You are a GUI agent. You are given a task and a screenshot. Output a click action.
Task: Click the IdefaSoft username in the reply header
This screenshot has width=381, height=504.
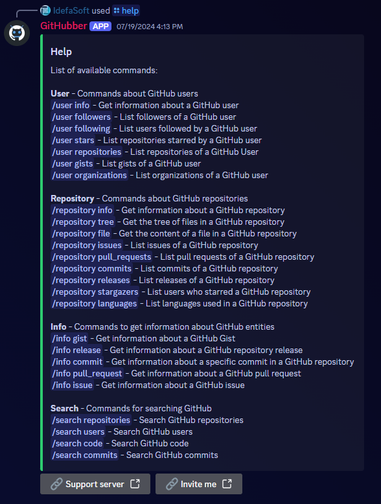click(x=71, y=11)
